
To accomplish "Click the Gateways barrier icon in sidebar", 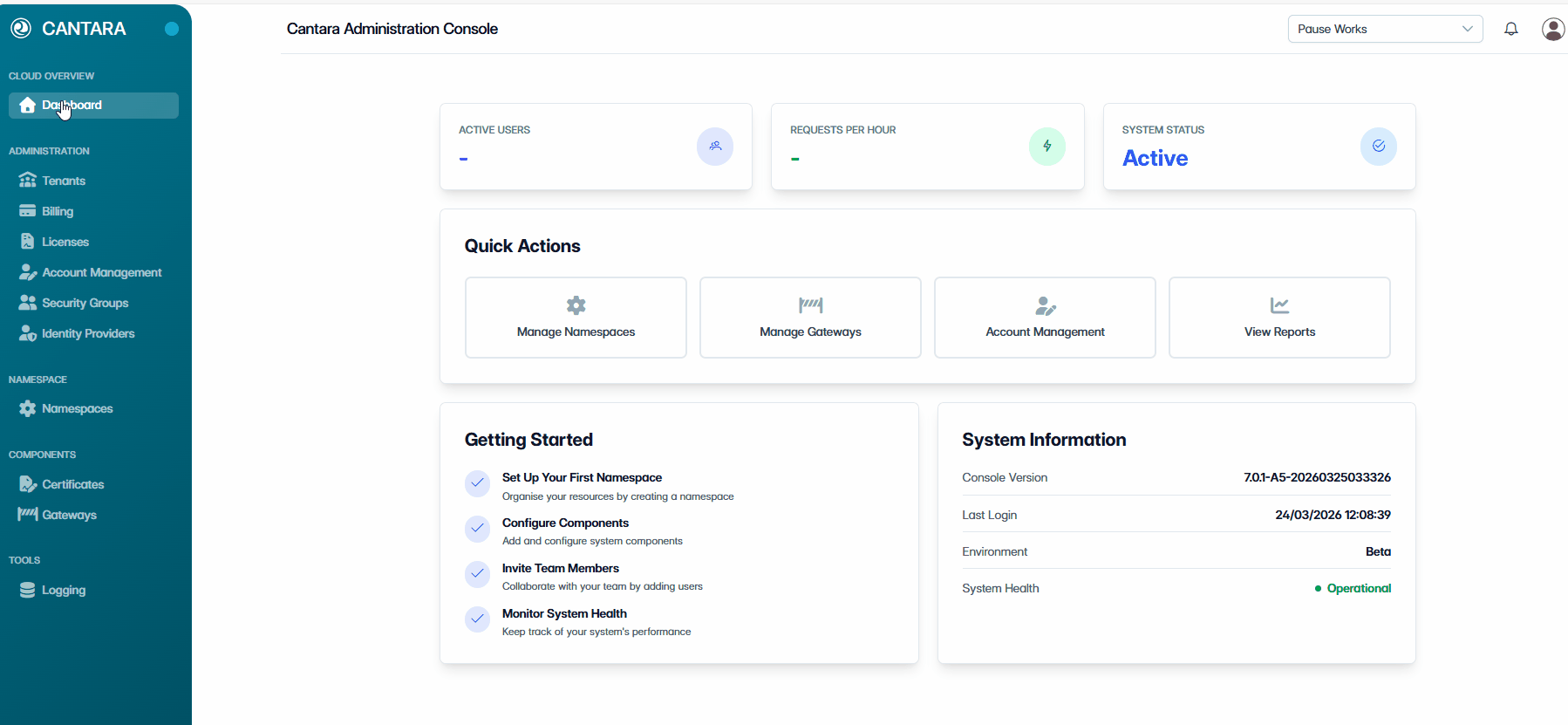I will tap(28, 514).
